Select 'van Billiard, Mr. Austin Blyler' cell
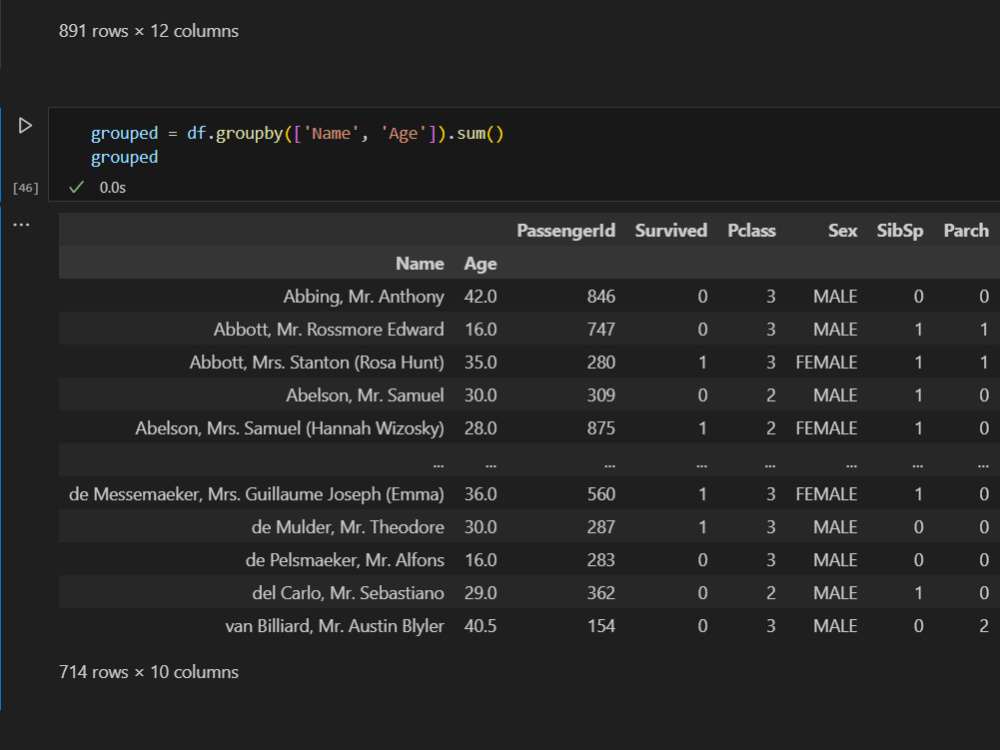 tap(335, 626)
